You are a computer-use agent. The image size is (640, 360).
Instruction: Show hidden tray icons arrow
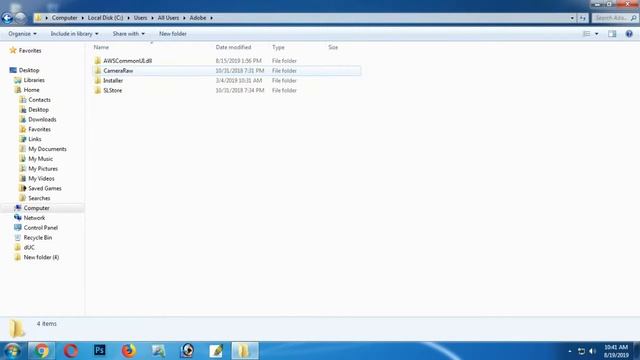570,351
